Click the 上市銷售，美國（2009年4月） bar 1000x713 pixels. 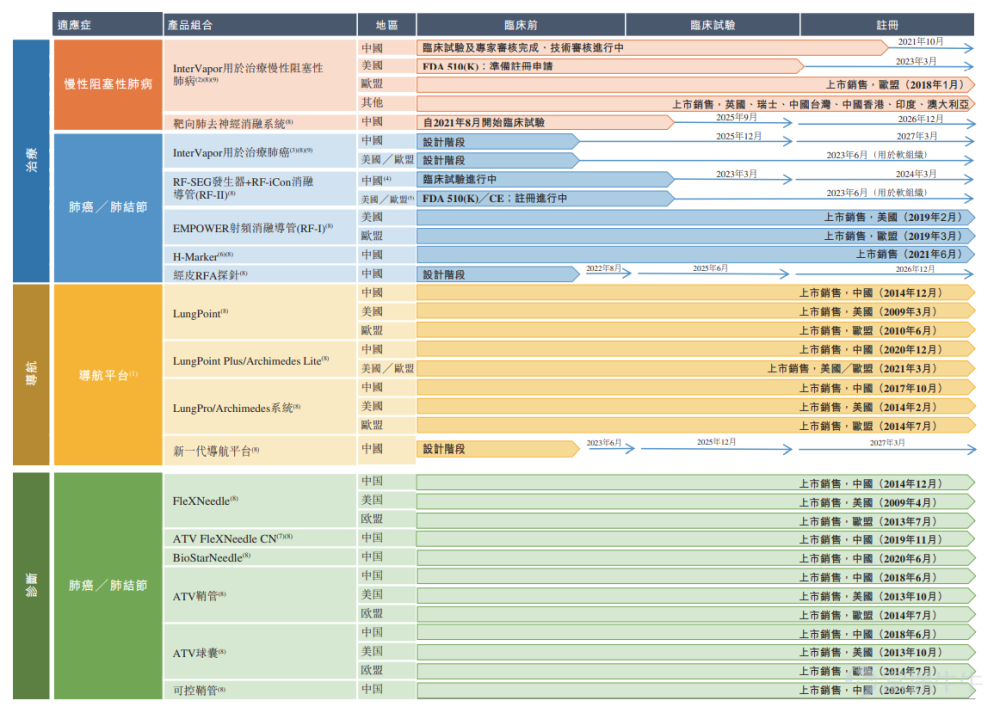(696, 503)
